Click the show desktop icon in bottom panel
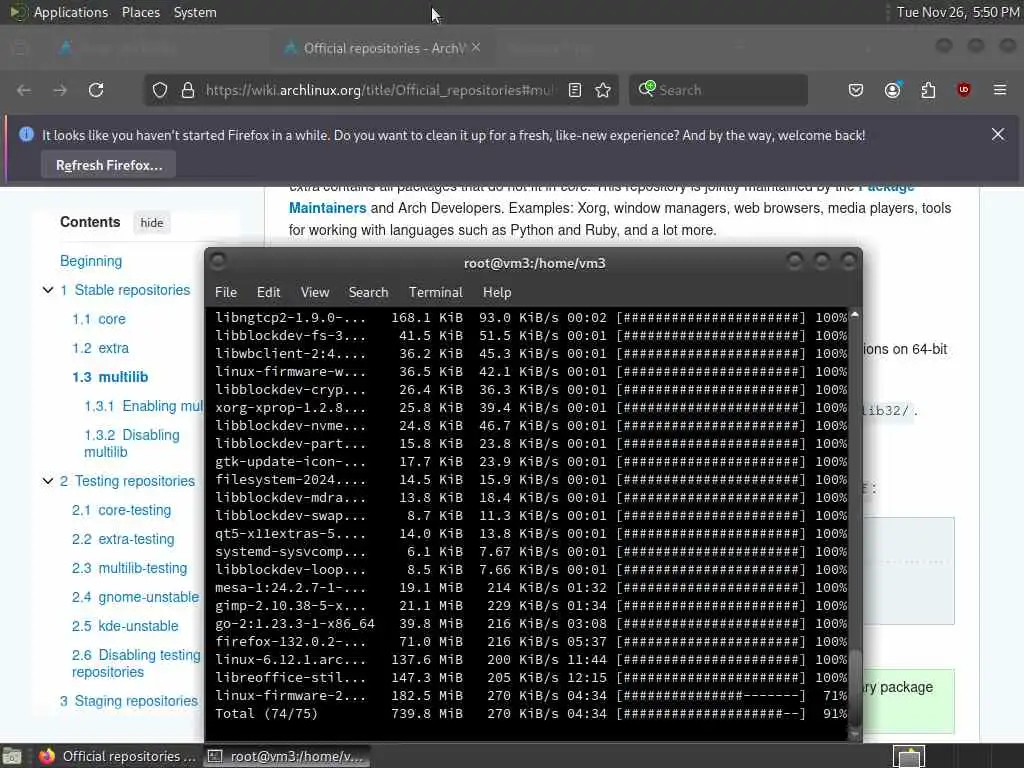The height and width of the screenshot is (768, 1024). coord(12,756)
